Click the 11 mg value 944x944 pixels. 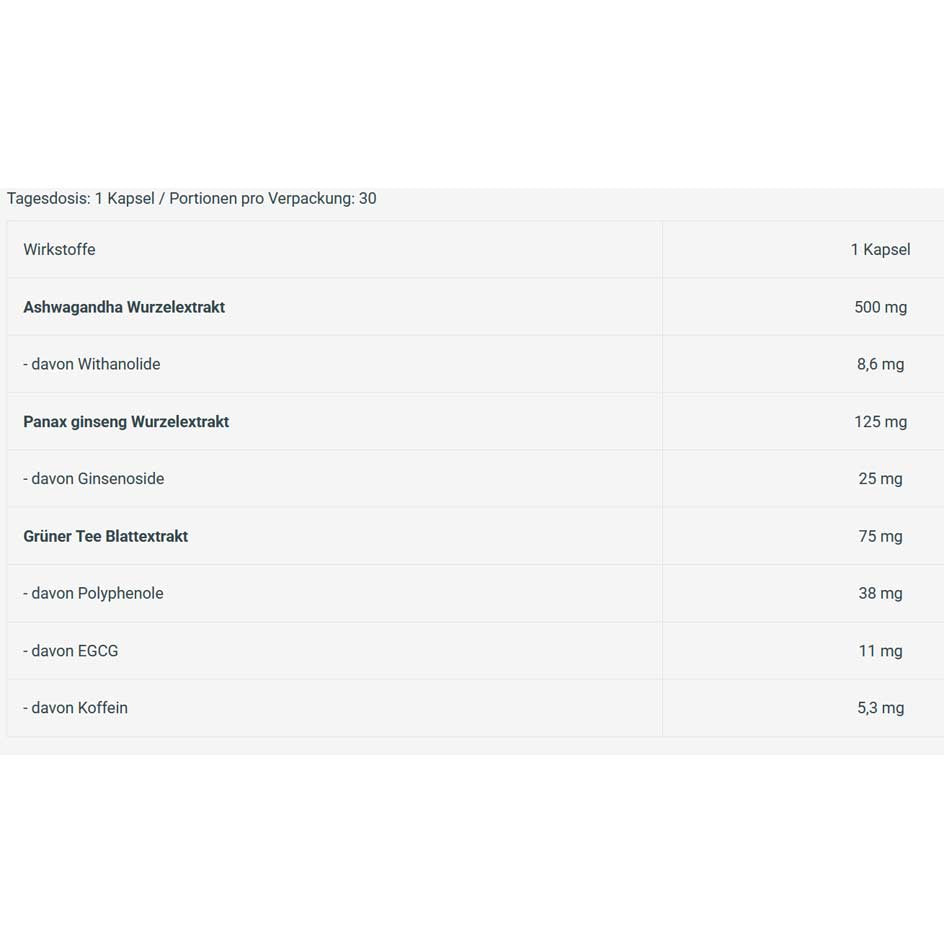[x=880, y=650]
